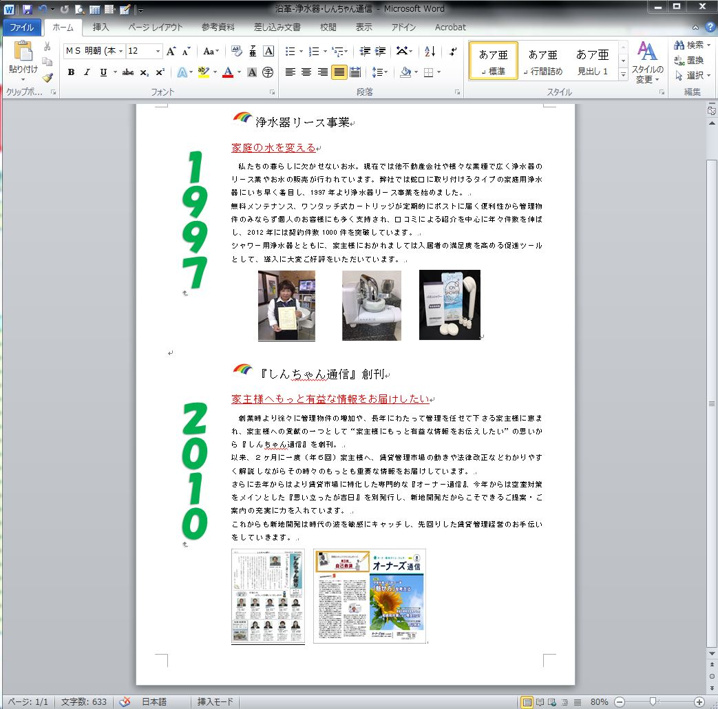Select the sunflower newsletter thumbnail image
This screenshot has height=709, width=718.
(x=369, y=596)
